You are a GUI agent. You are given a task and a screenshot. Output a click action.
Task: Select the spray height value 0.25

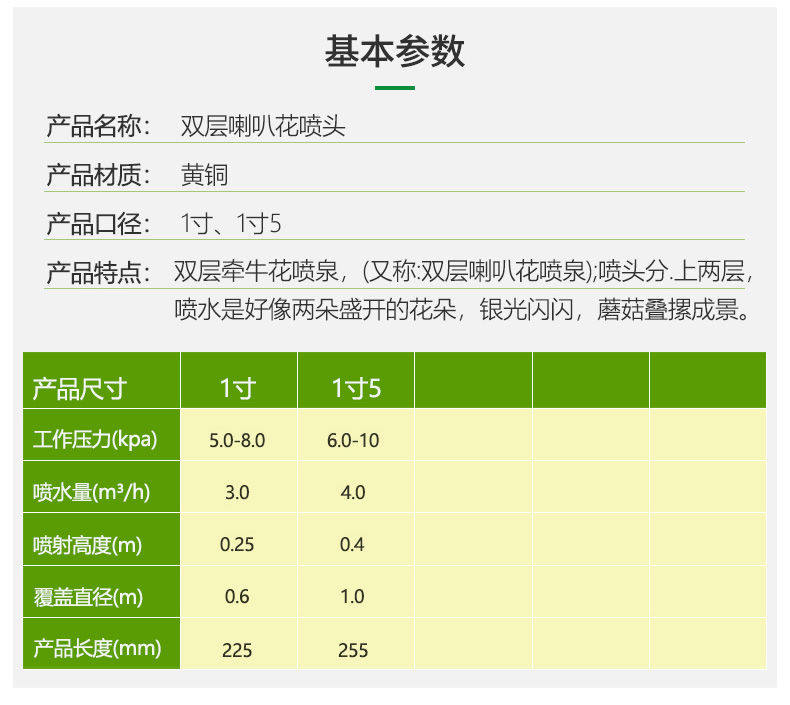coord(237,545)
